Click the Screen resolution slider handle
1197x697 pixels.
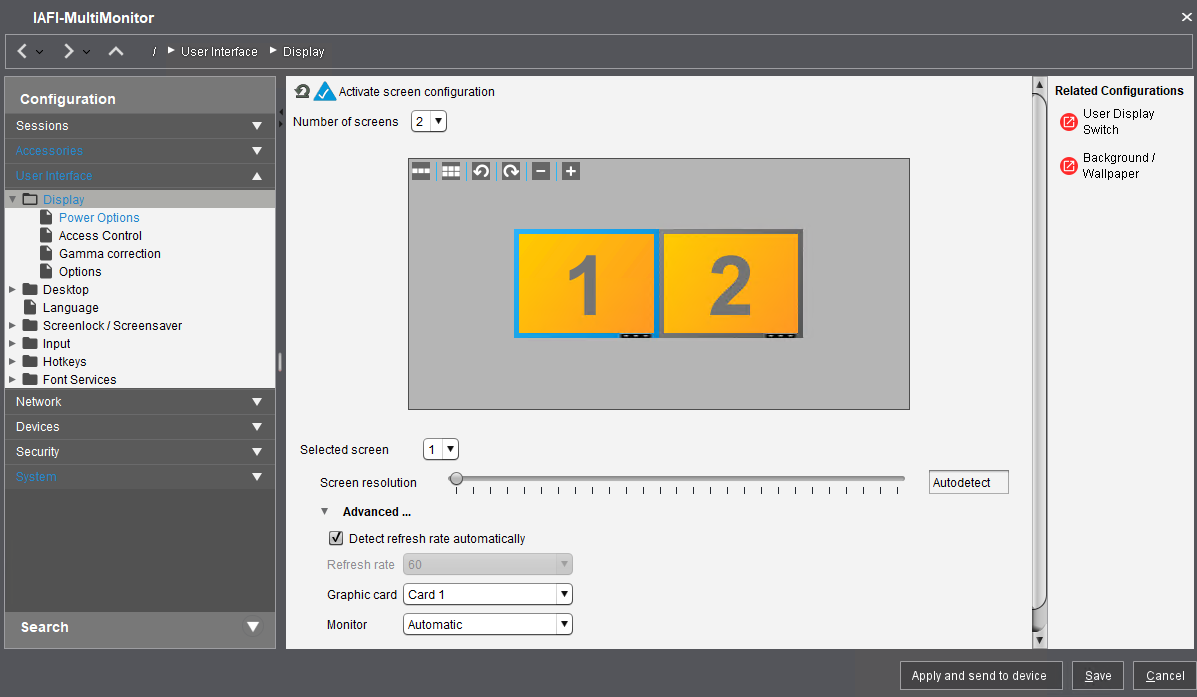point(456,479)
